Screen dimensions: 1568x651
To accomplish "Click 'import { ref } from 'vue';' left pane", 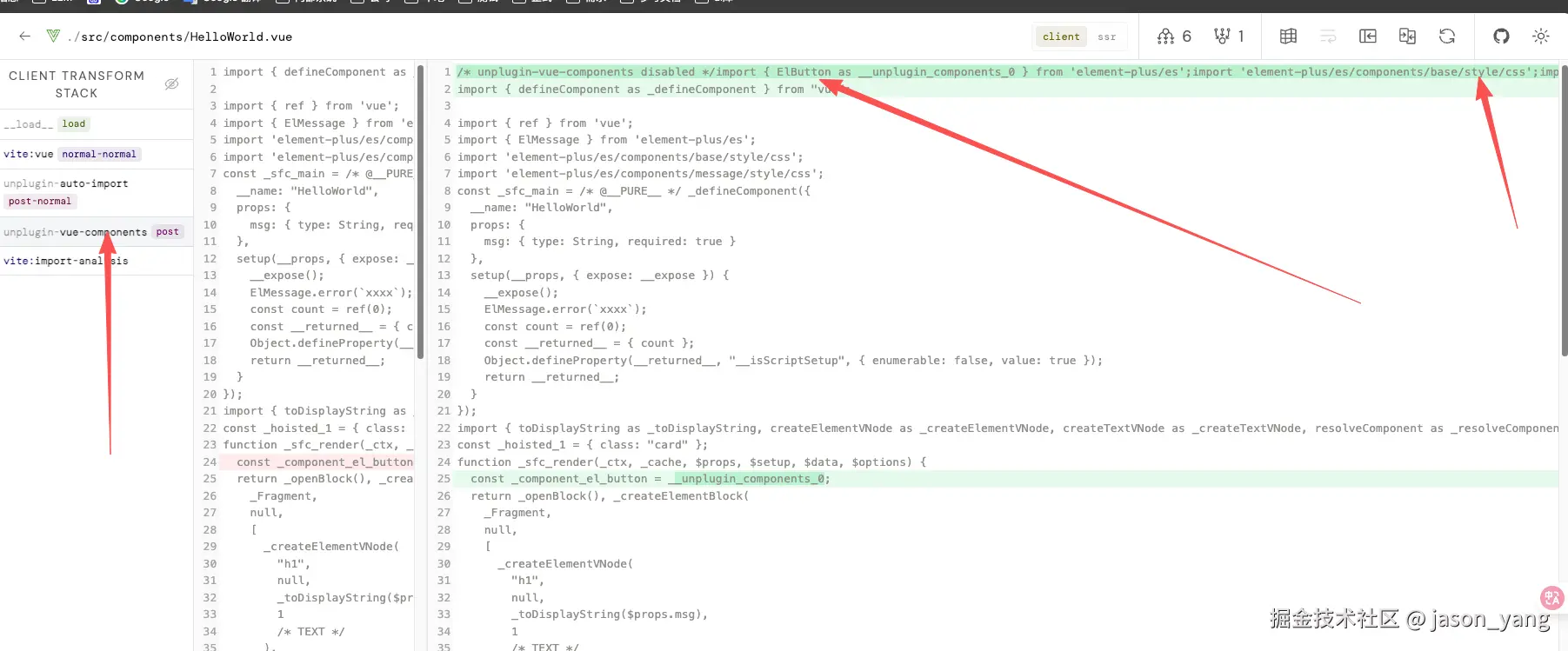I will [x=311, y=106].
